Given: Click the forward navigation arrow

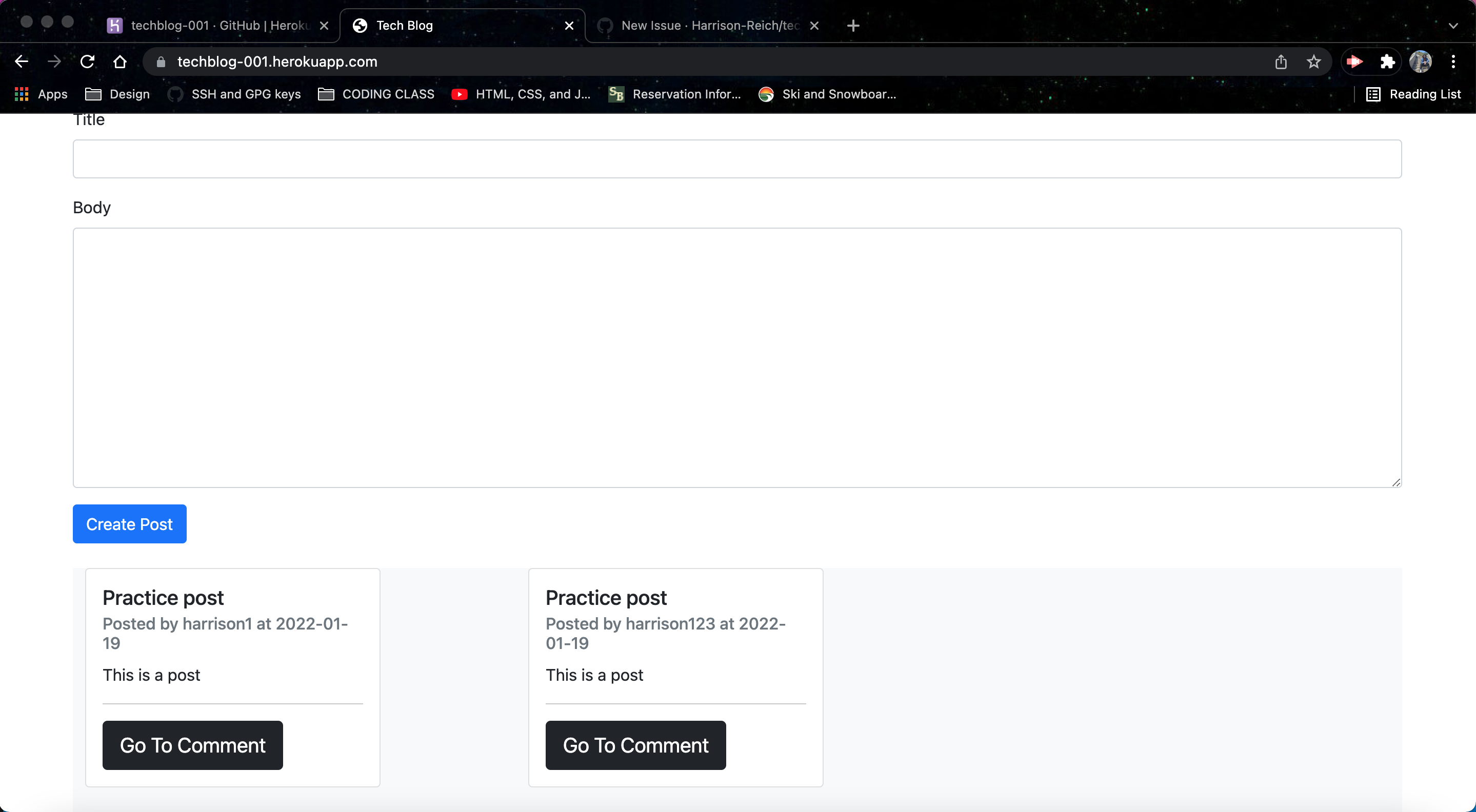Looking at the screenshot, I should tap(54, 62).
